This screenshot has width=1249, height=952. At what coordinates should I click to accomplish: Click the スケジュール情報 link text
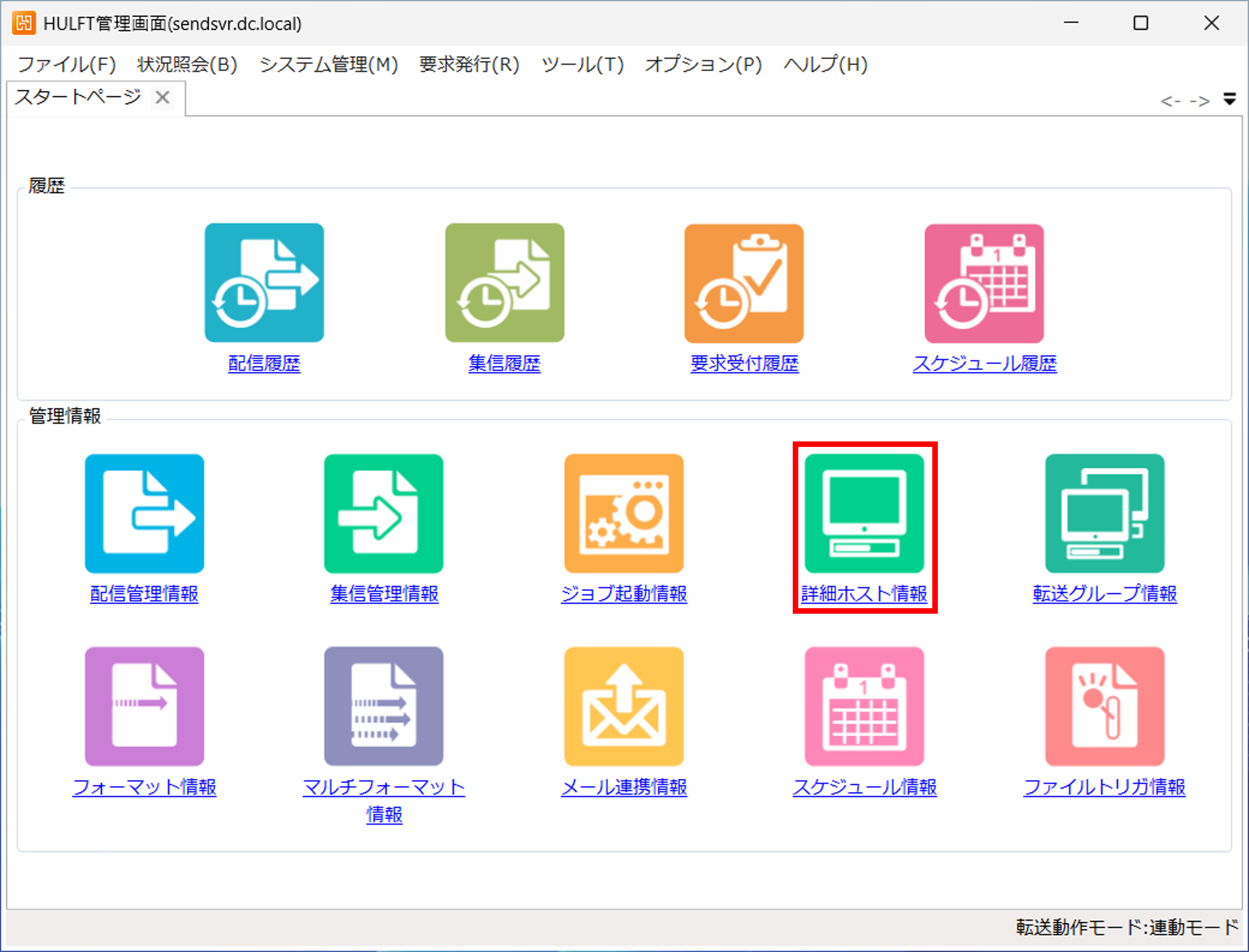point(864,787)
